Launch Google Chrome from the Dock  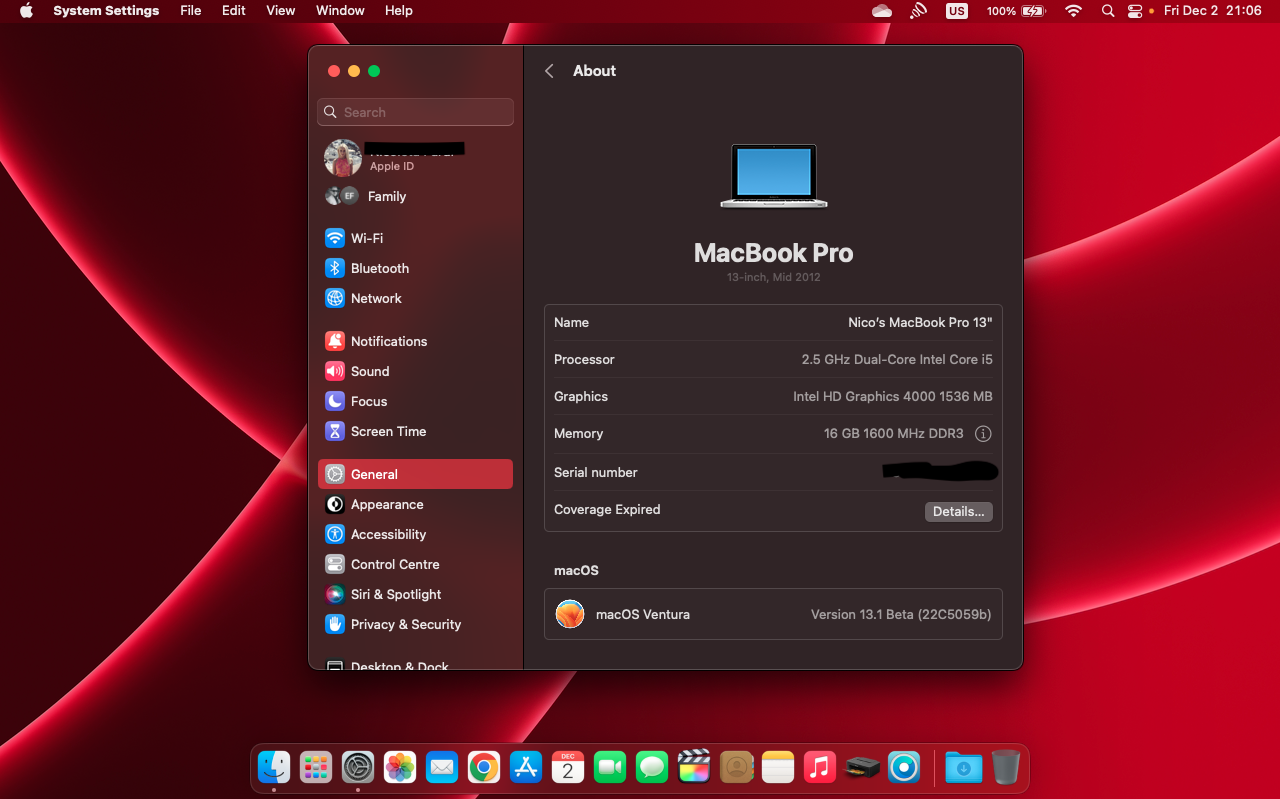click(484, 767)
